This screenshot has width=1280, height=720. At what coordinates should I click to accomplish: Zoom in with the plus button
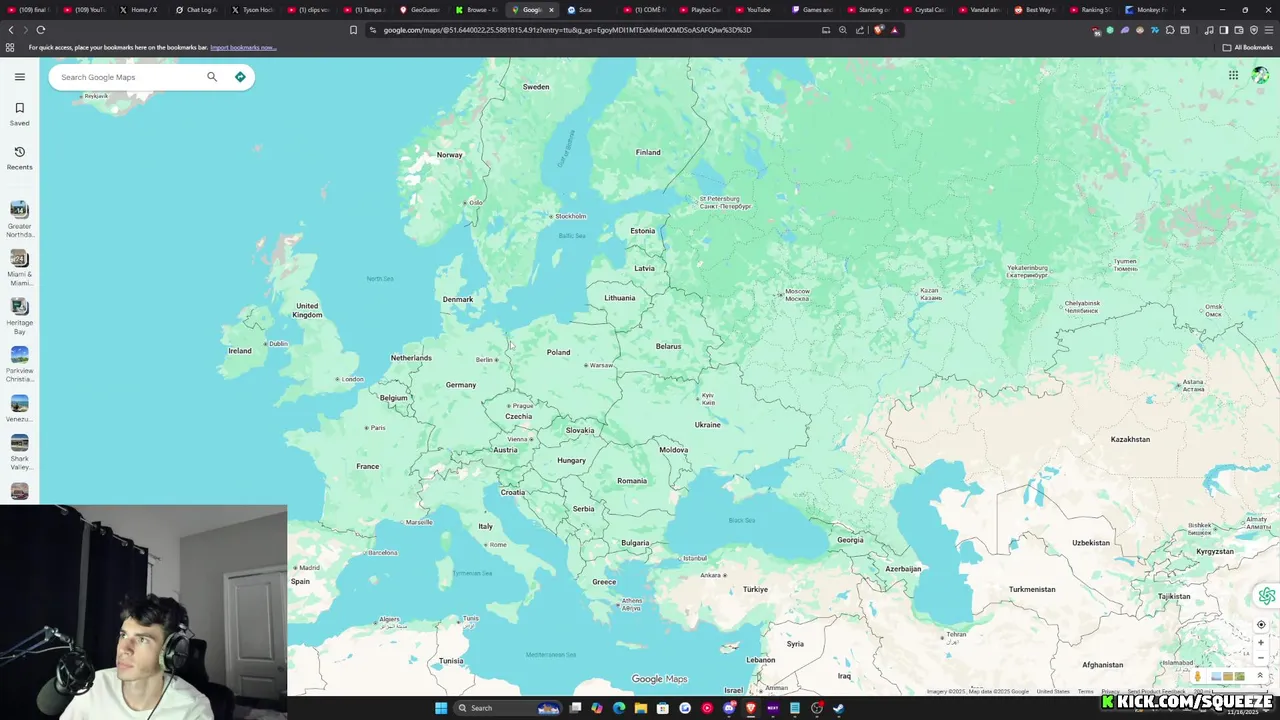[x=1261, y=642]
